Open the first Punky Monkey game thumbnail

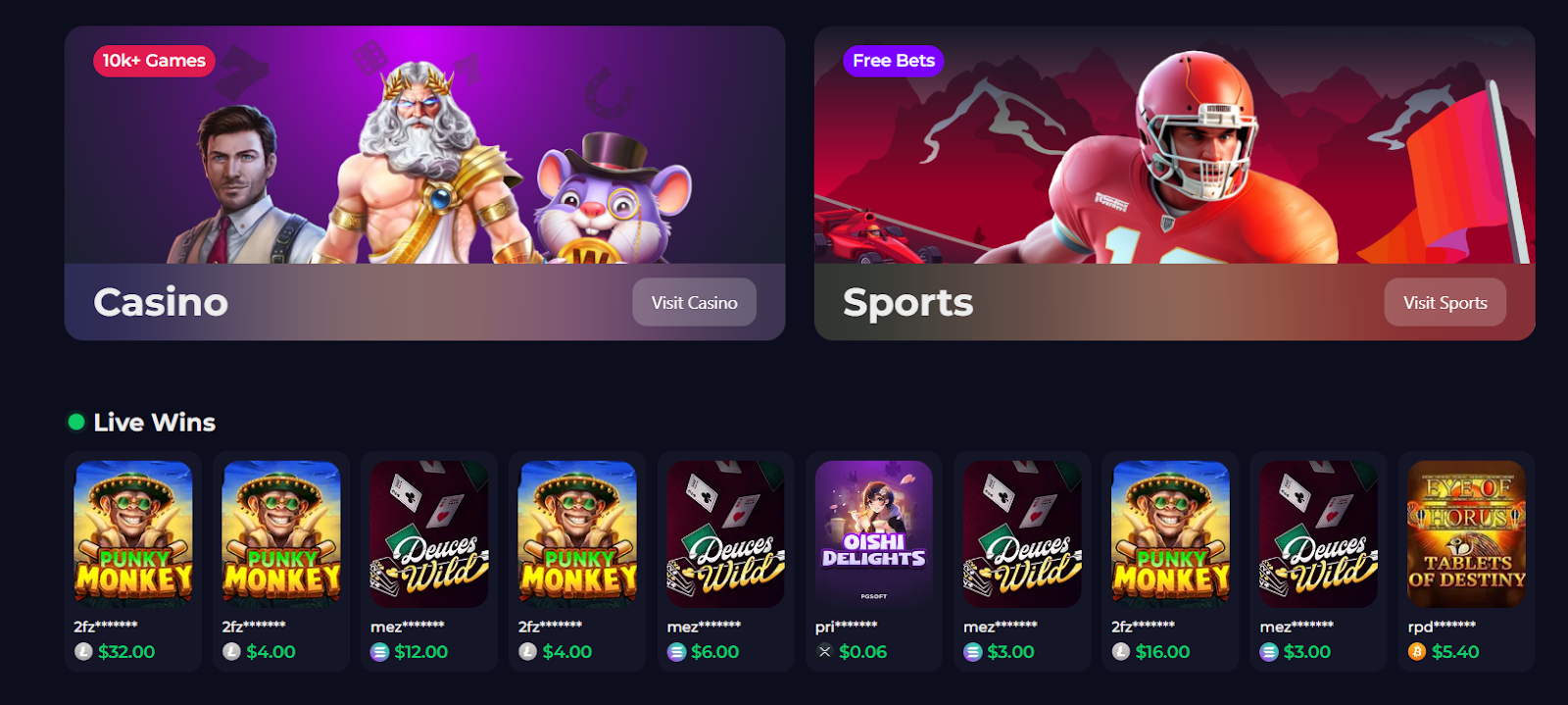point(133,534)
